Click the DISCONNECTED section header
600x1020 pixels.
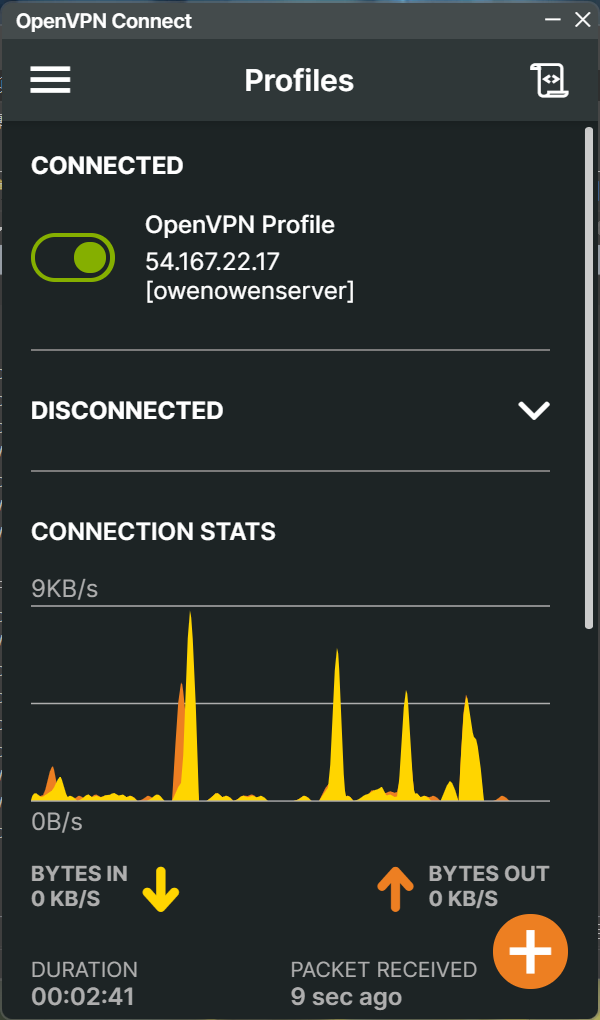(x=127, y=410)
